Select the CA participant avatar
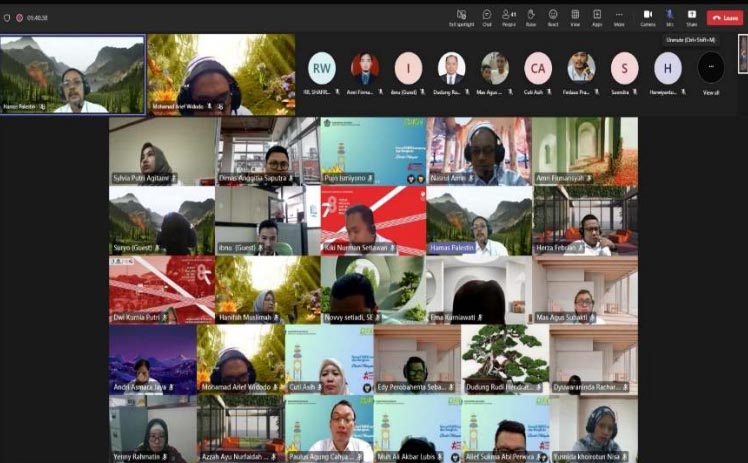The image size is (748, 463). coord(538,67)
